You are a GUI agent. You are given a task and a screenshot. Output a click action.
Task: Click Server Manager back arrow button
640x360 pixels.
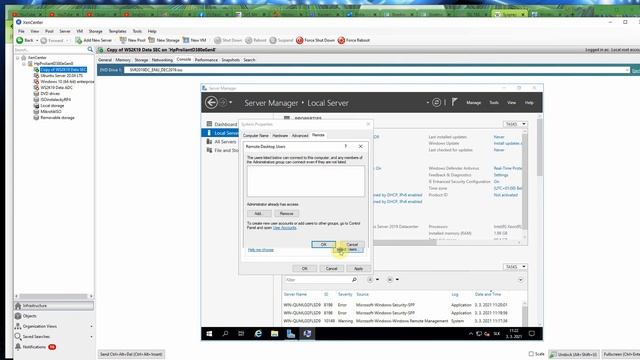(211, 102)
